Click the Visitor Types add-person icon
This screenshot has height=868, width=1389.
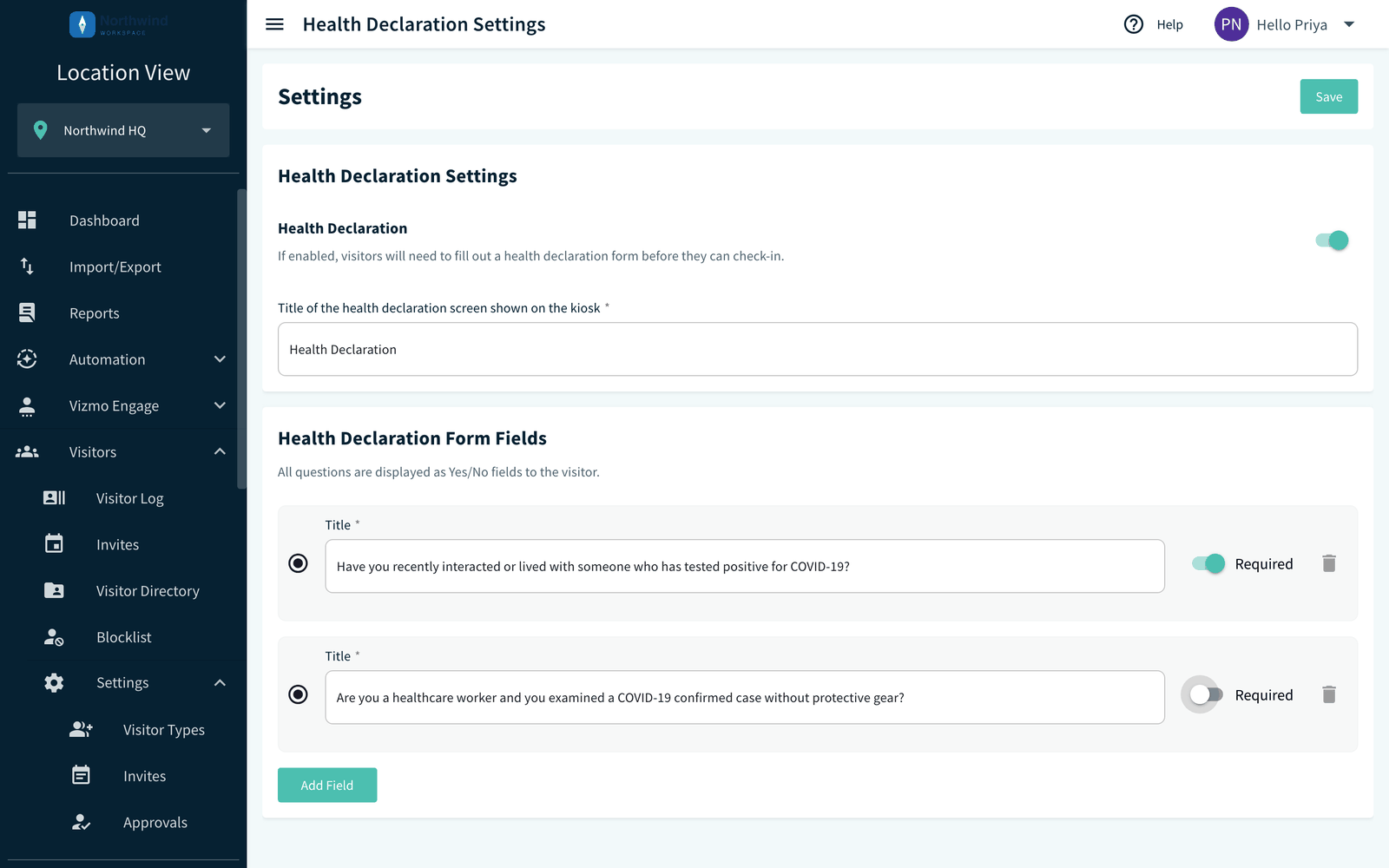coord(81,729)
